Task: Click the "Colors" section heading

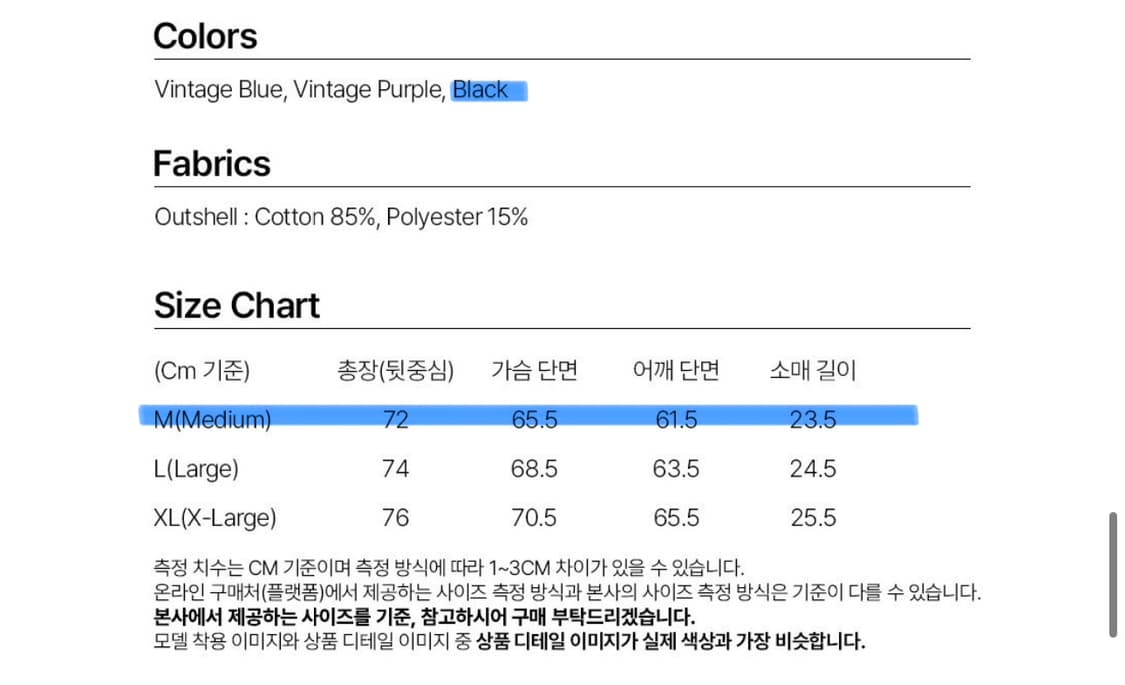Action: [205, 36]
